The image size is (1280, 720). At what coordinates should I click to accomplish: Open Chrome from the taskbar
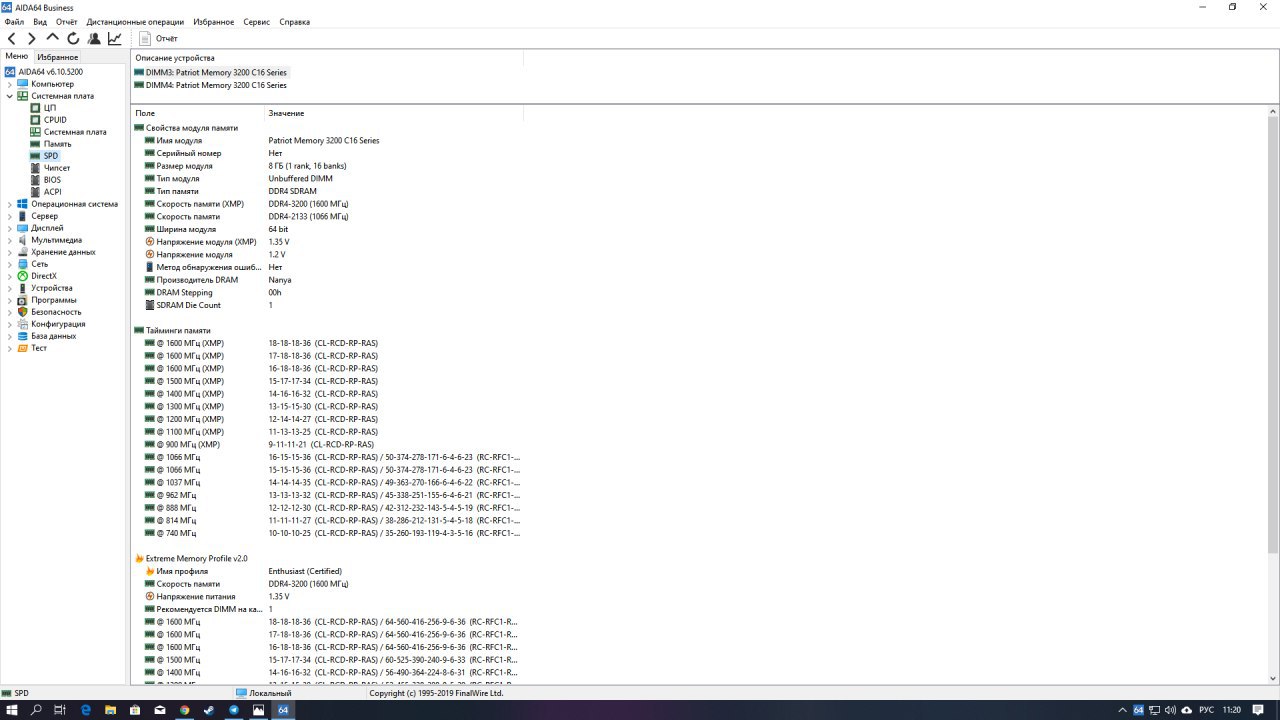[184, 710]
